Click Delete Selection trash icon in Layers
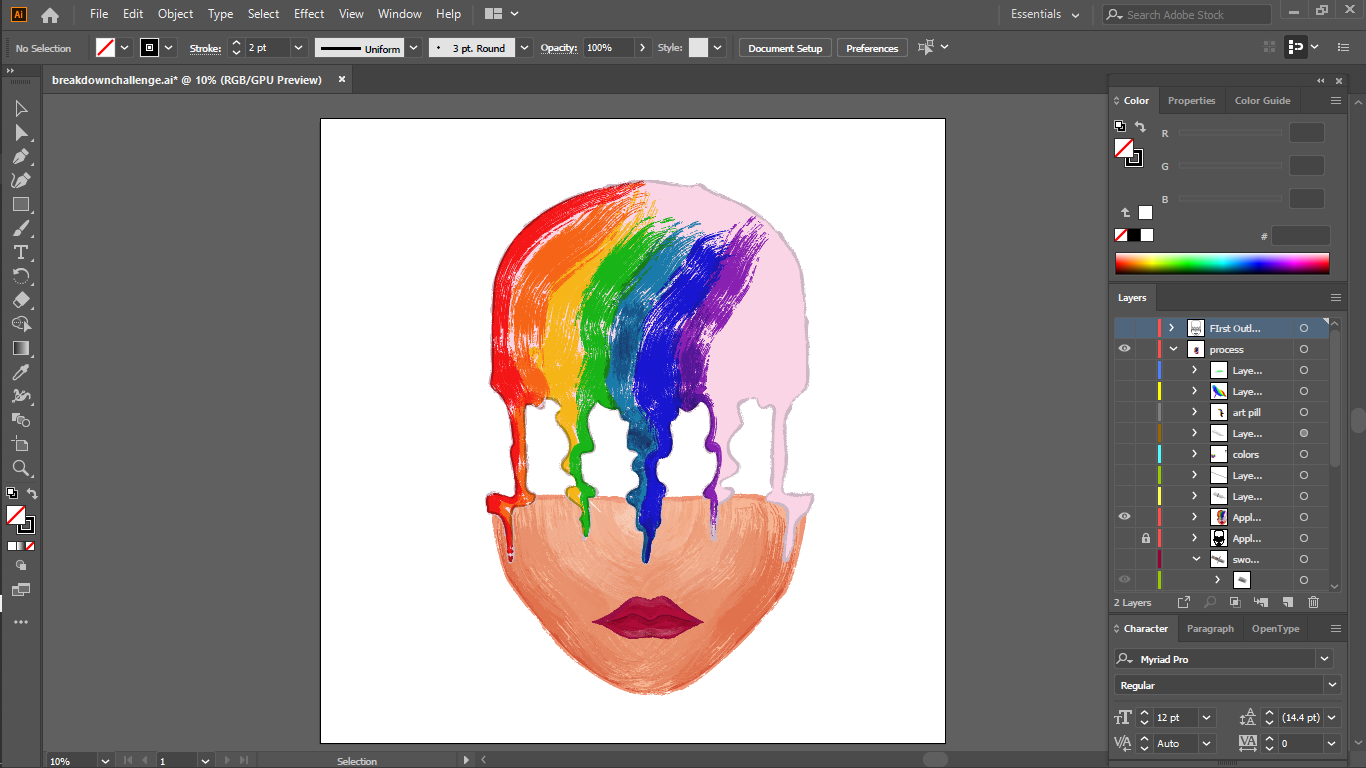Image resolution: width=1366 pixels, height=768 pixels. (x=1314, y=602)
